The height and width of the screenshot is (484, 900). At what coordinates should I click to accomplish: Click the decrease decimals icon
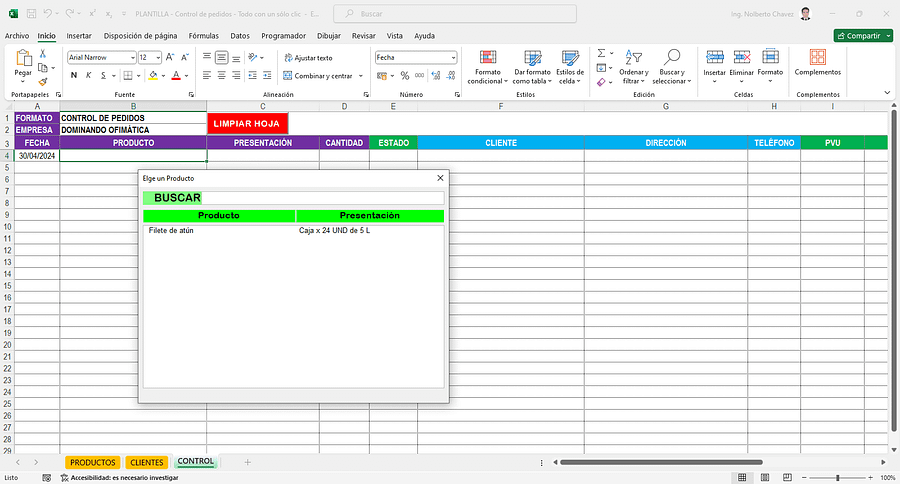(x=451, y=75)
